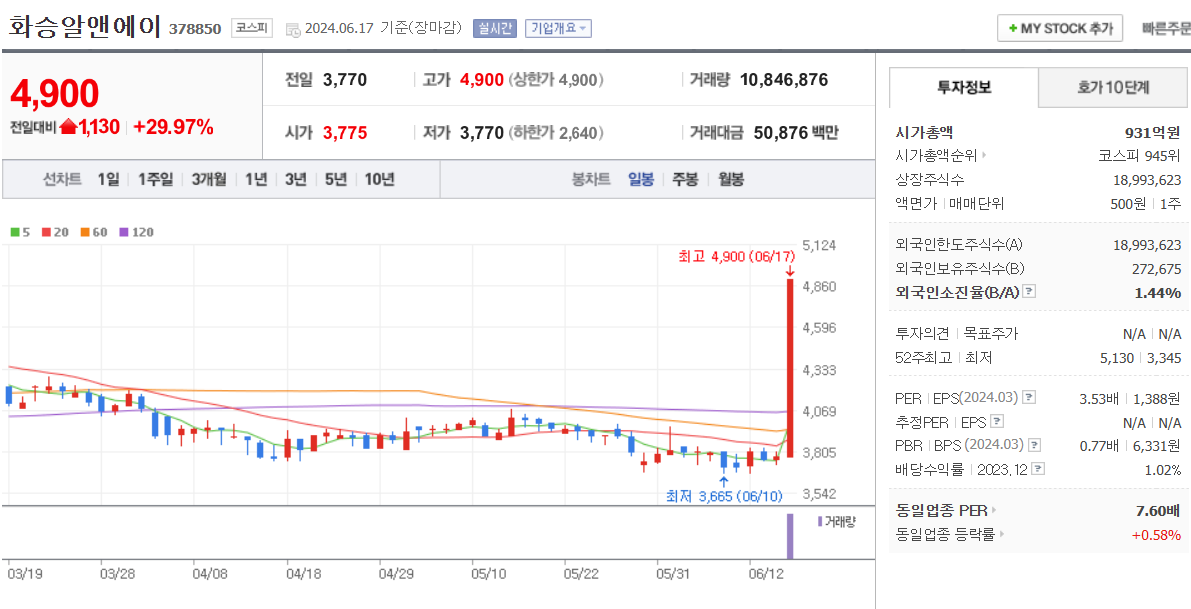Expand the 동일업종 등락률 arrow link
Viewport: 1191px width, 609px height.
click(x=1002, y=535)
